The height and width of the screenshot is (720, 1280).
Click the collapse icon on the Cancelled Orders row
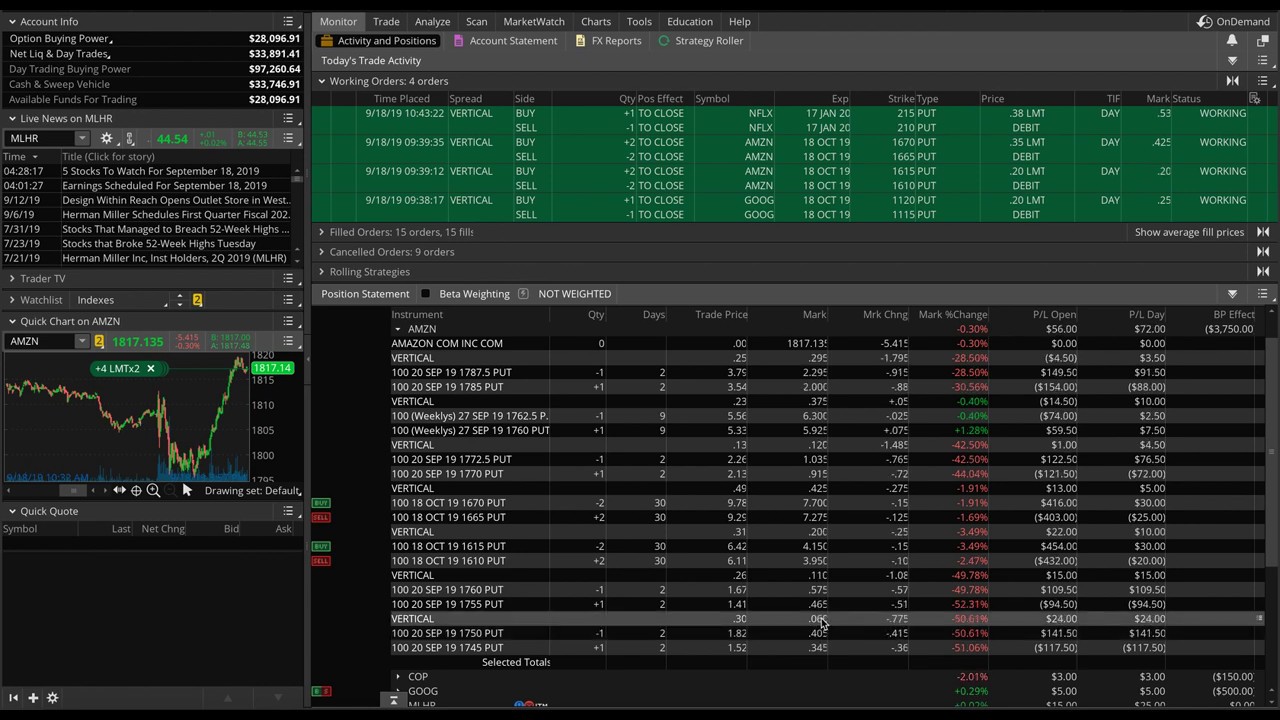click(1263, 252)
